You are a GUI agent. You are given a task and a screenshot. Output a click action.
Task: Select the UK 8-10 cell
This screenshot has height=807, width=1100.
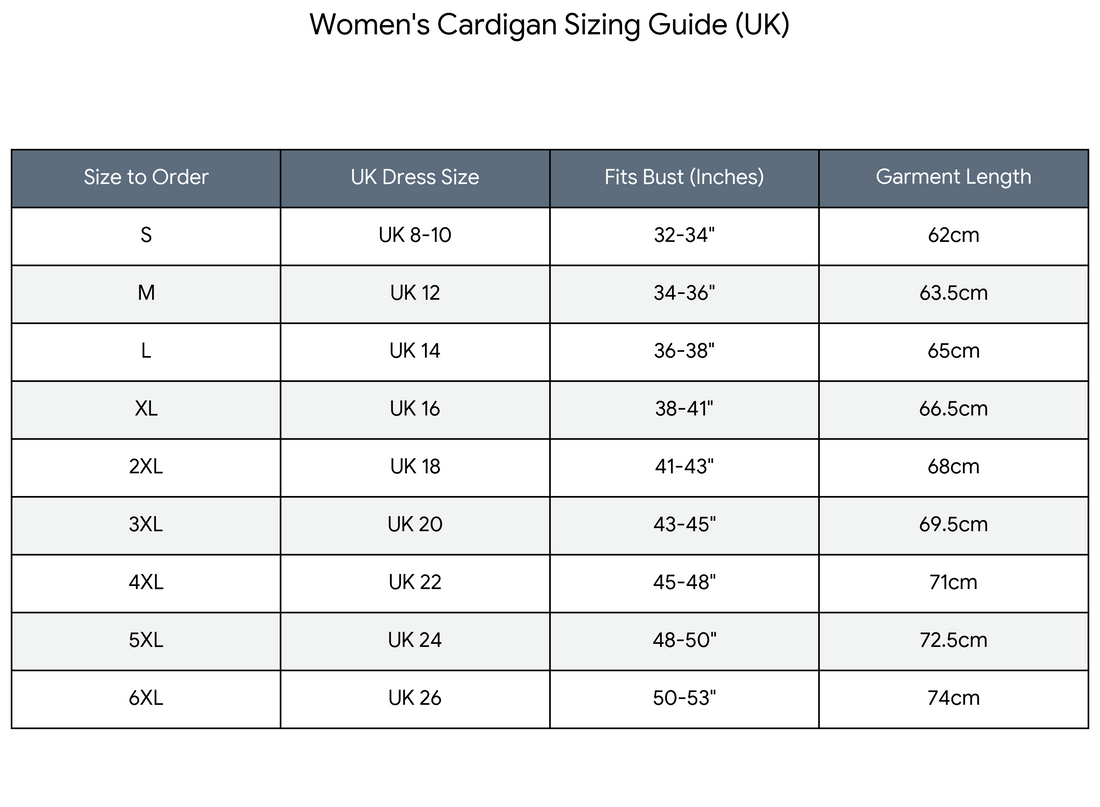(415, 236)
